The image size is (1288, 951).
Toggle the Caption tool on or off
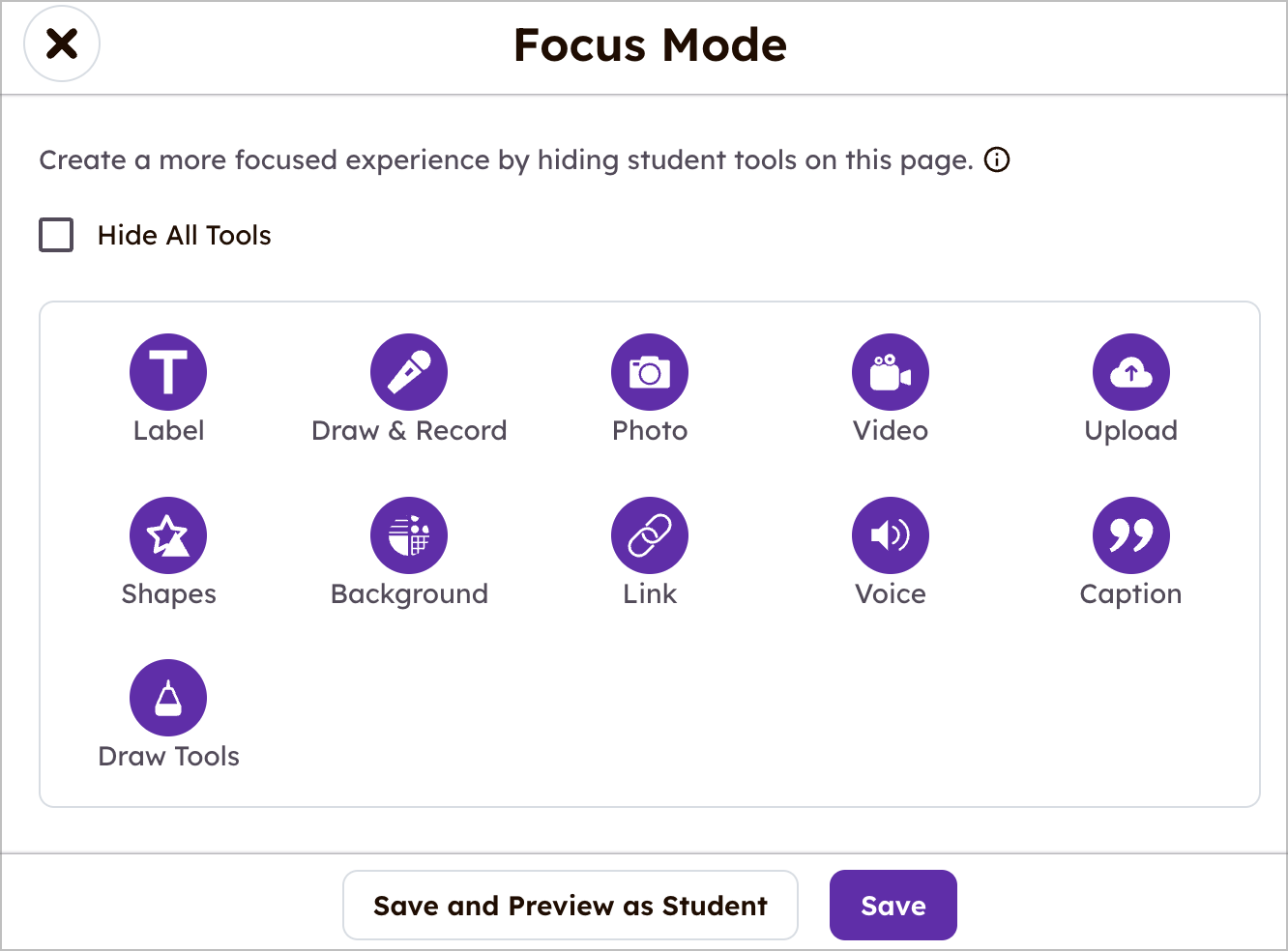click(x=1131, y=534)
